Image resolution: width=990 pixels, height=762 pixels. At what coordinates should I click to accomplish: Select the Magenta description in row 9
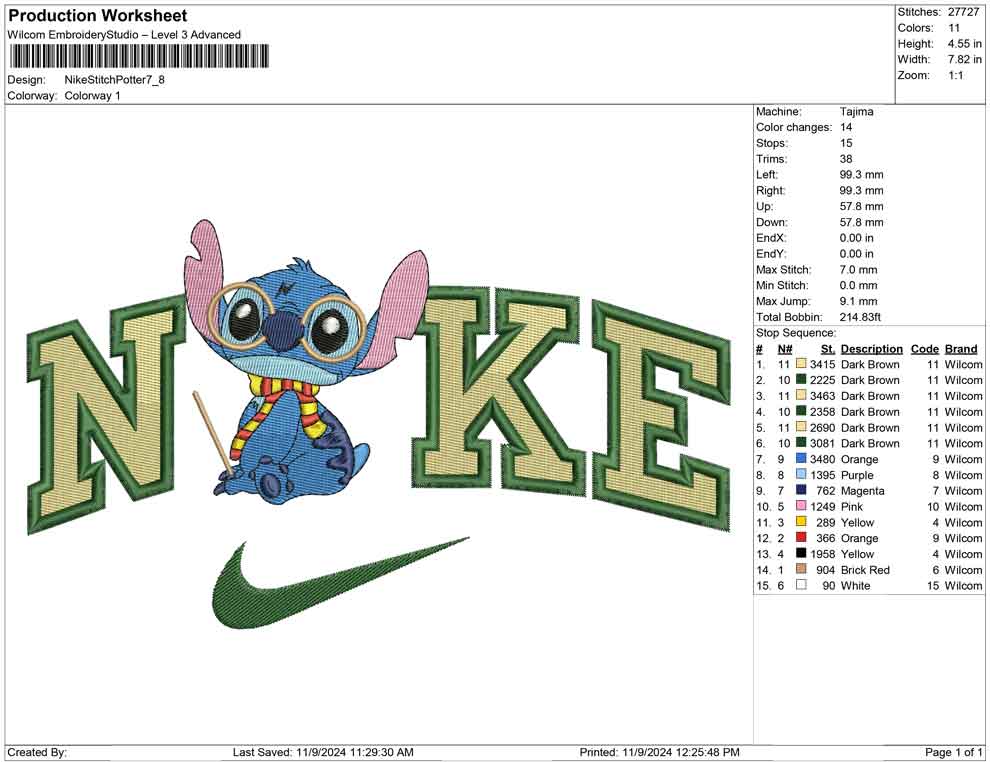[862, 491]
